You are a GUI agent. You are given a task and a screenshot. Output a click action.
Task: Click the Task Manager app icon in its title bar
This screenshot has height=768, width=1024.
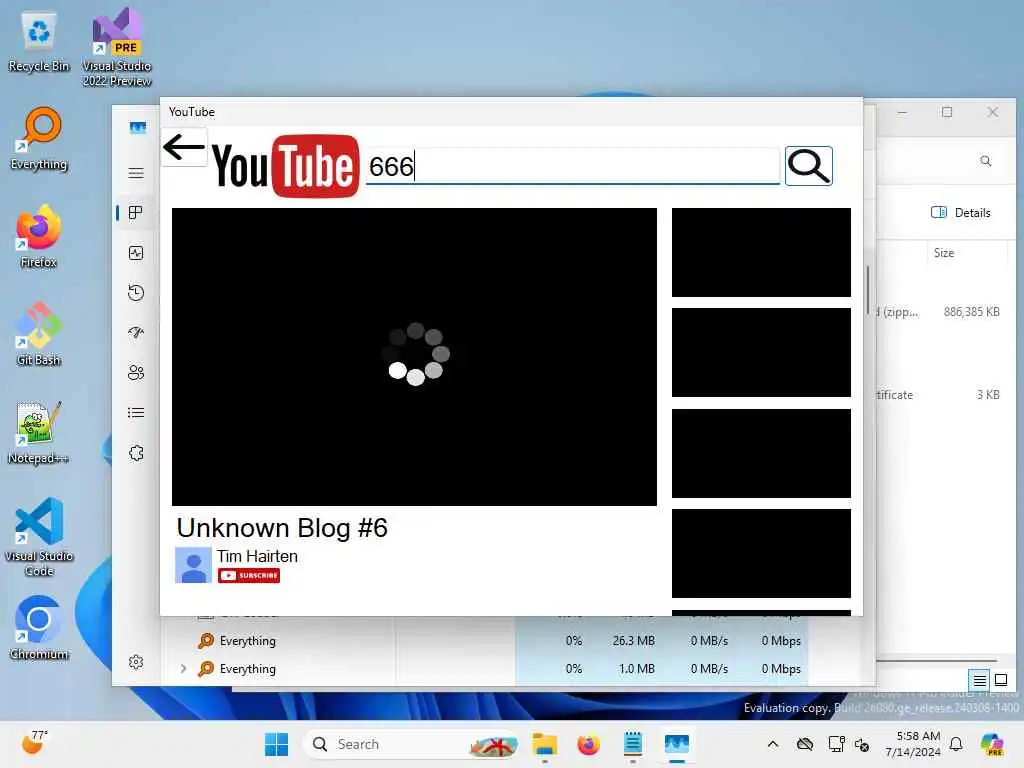(138, 127)
